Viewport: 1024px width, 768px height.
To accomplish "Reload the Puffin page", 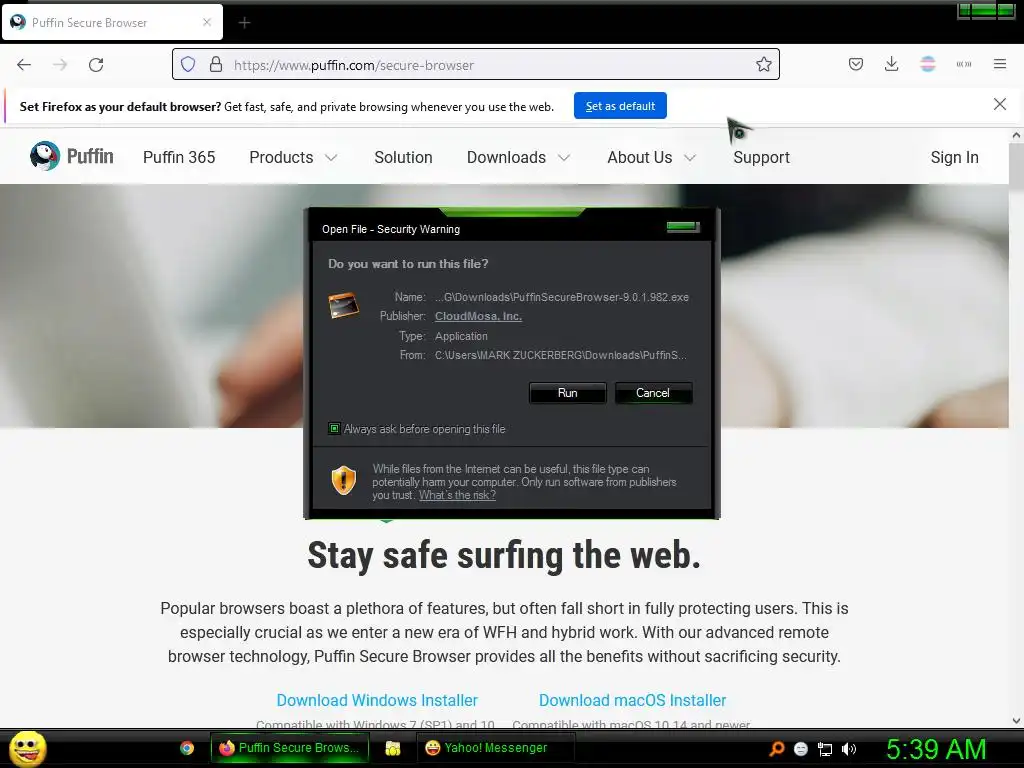I will tap(96, 65).
